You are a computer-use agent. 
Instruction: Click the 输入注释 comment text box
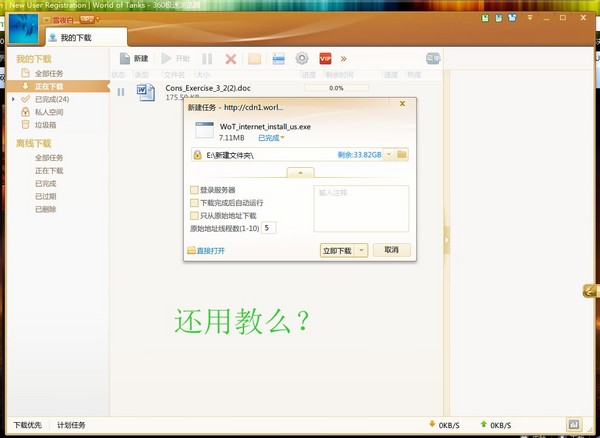361,208
